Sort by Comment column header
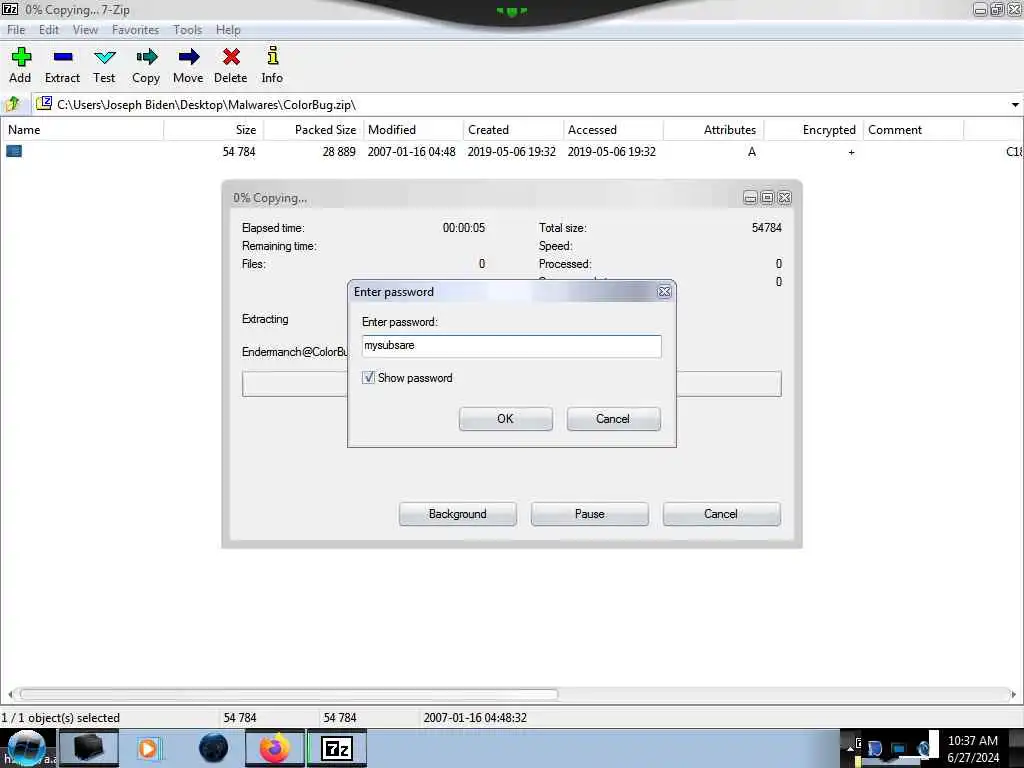The width and height of the screenshot is (1024, 768). click(x=914, y=129)
